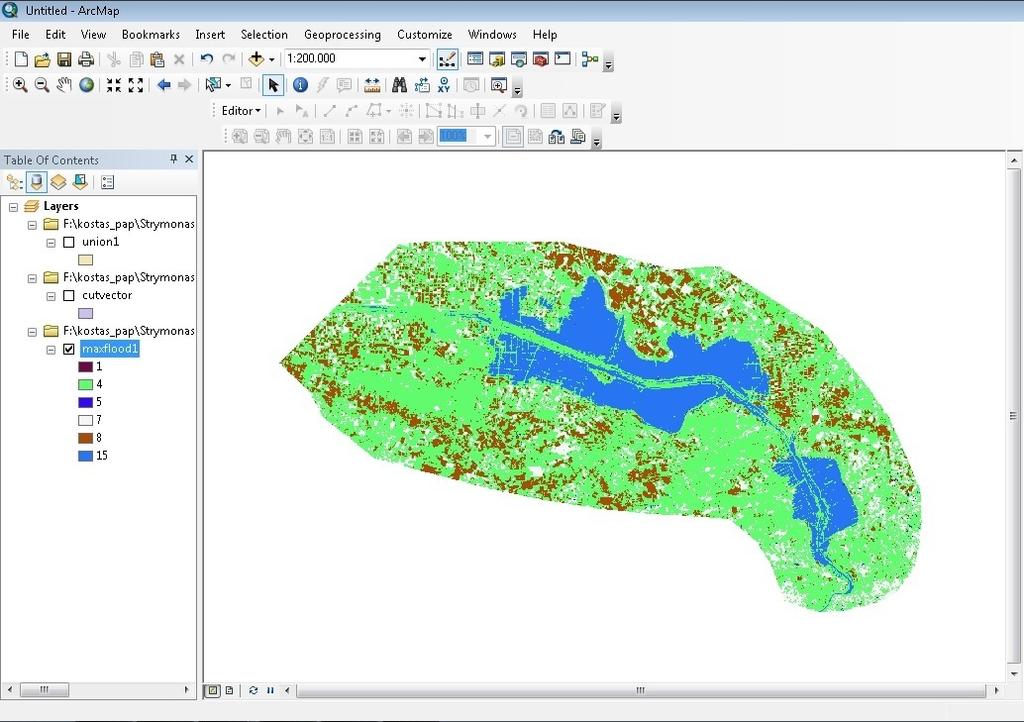Open the Add Data dropdown arrow
The image size is (1024, 722).
(x=272, y=59)
